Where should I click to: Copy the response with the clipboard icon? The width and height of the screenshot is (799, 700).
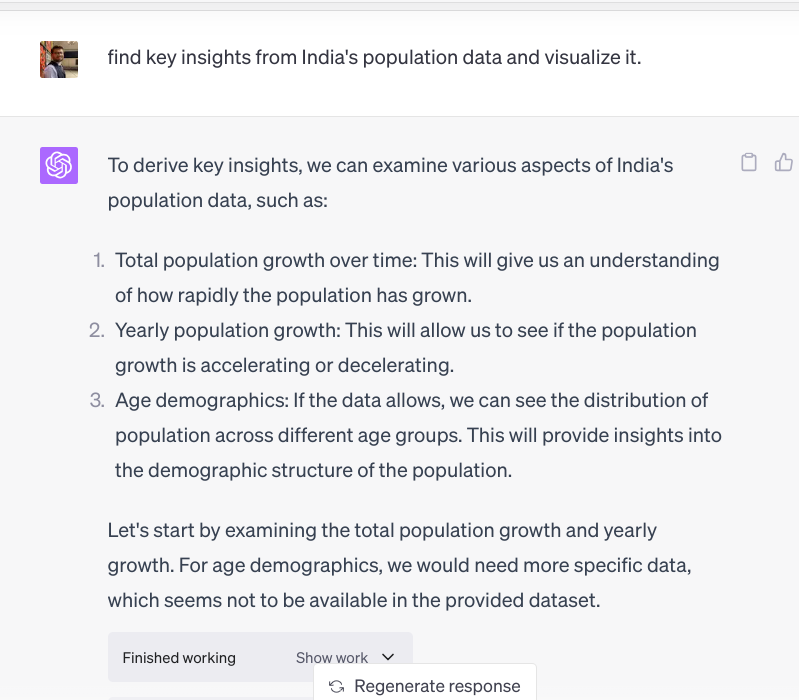749,163
